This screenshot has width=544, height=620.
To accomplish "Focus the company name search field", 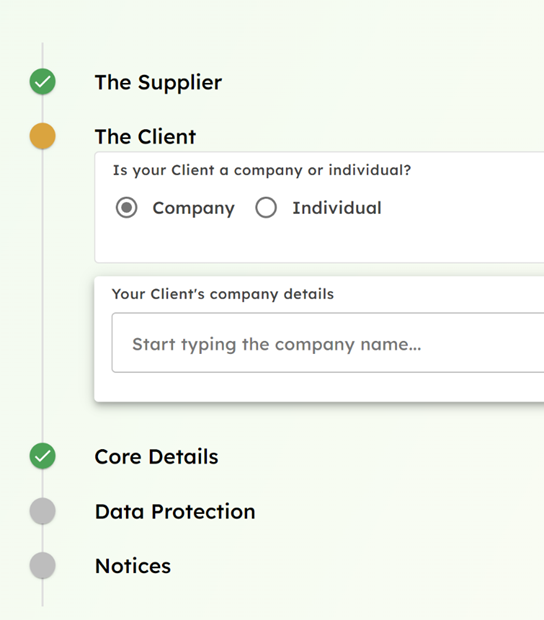I will pyautogui.click(x=328, y=343).
